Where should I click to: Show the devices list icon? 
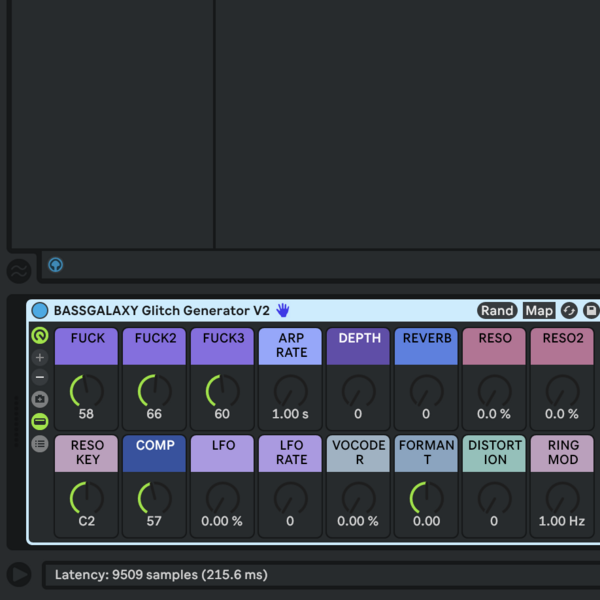click(x=40, y=444)
